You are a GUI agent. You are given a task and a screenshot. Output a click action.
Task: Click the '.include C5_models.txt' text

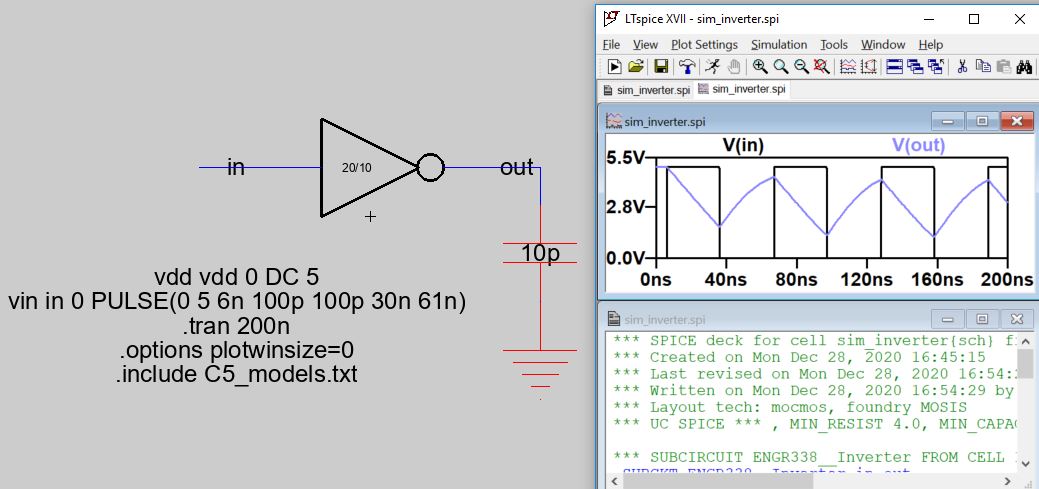237,374
